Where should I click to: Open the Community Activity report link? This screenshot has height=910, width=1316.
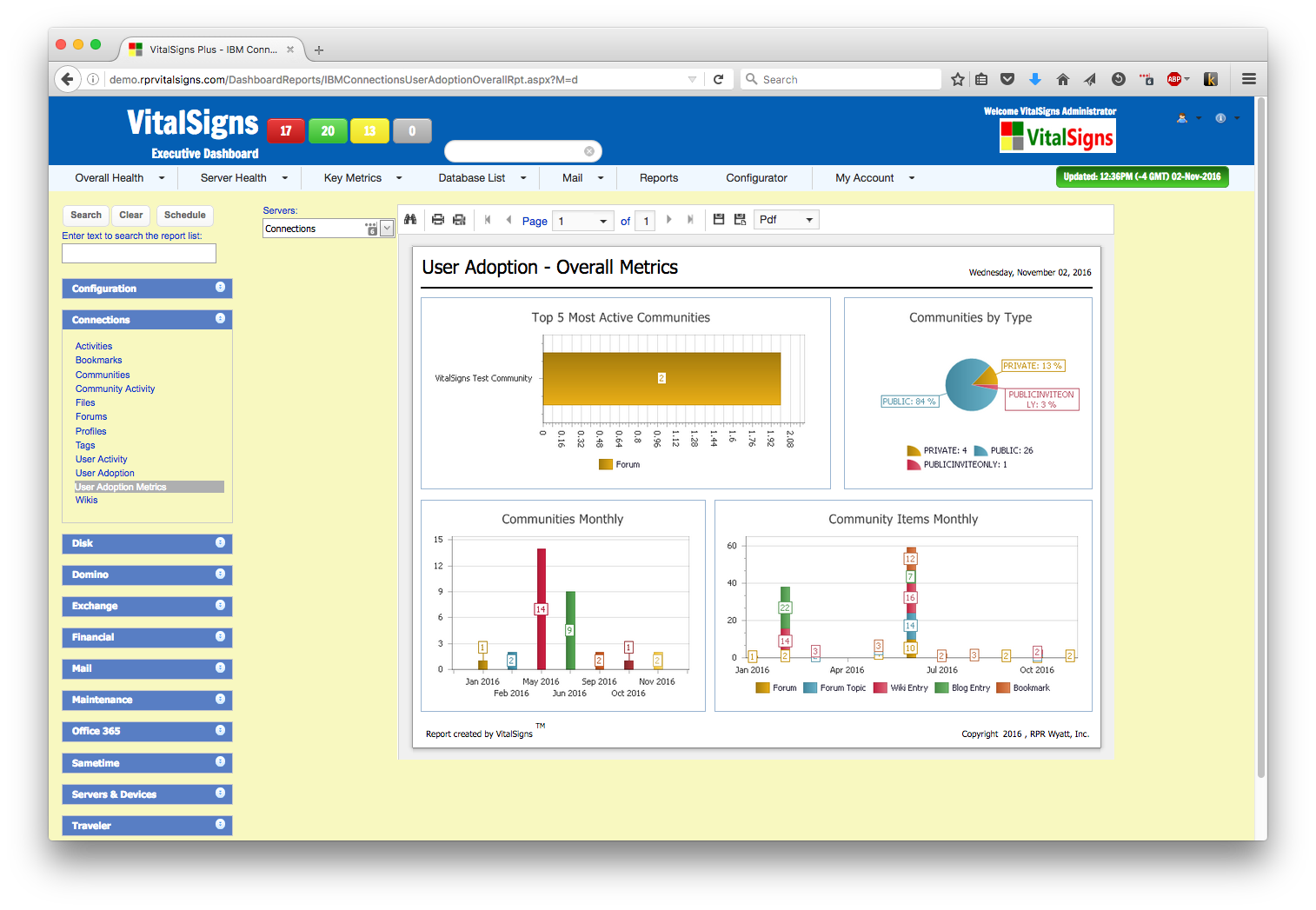coord(115,389)
